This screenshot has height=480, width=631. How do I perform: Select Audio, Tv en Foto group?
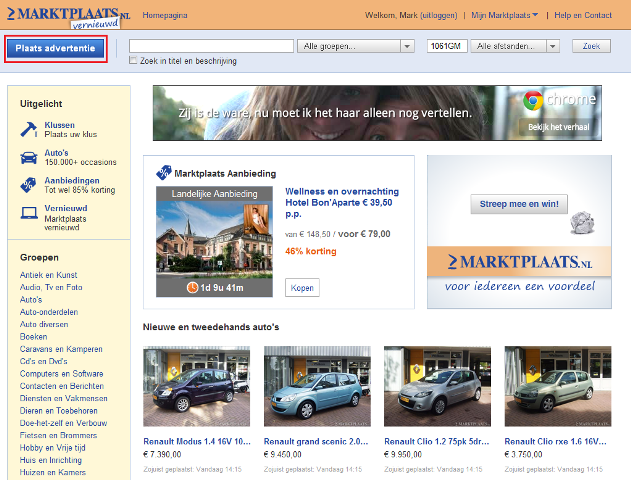[51, 287]
